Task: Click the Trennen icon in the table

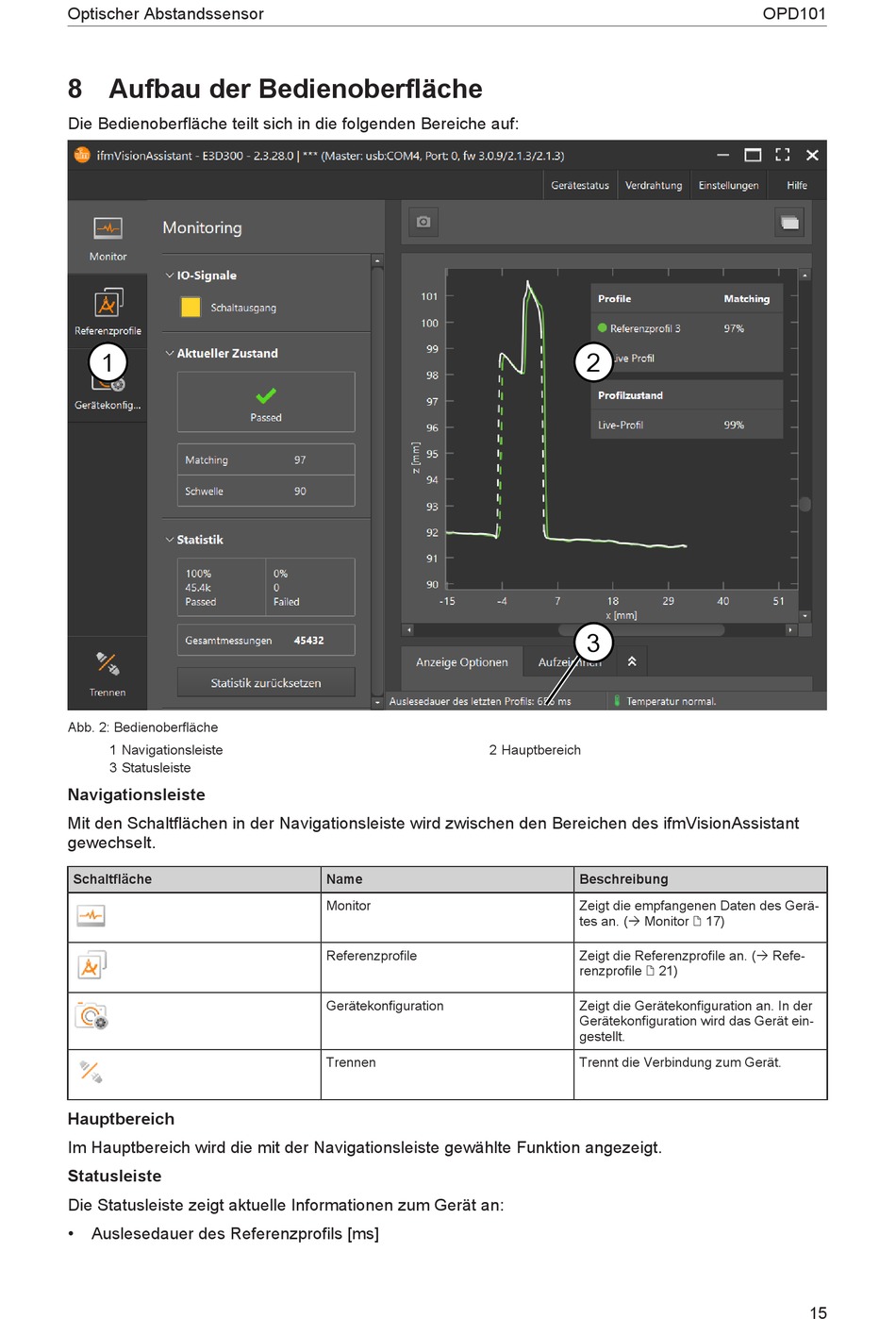Action: [91, 1072]
